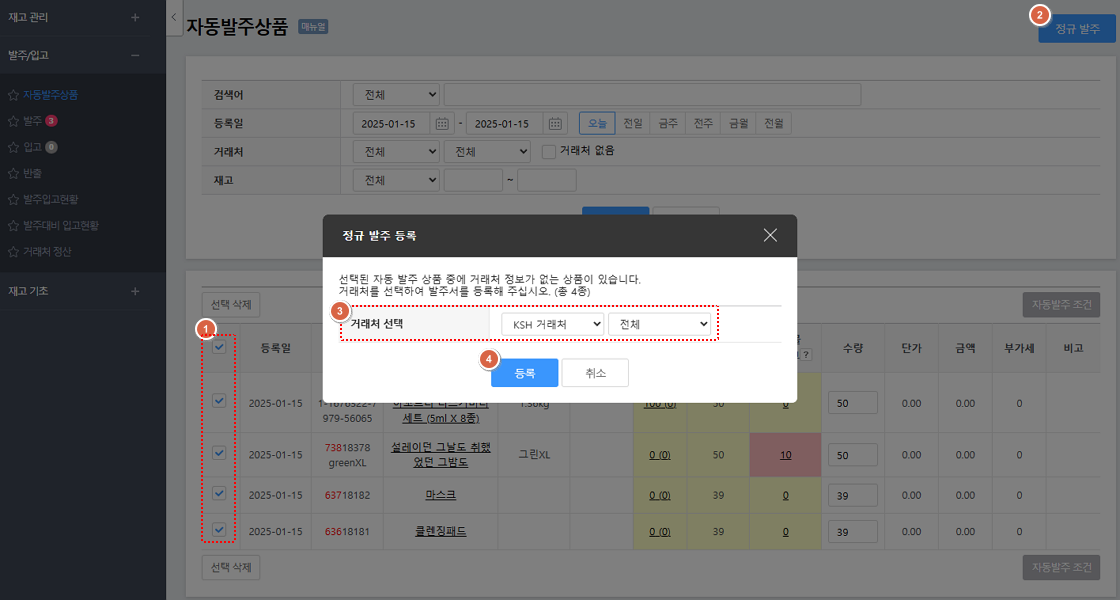This screenshot has height=600, width=1120.
Task: Click the star icon beside 자동발주상품
Action: [x=13, y=96]
